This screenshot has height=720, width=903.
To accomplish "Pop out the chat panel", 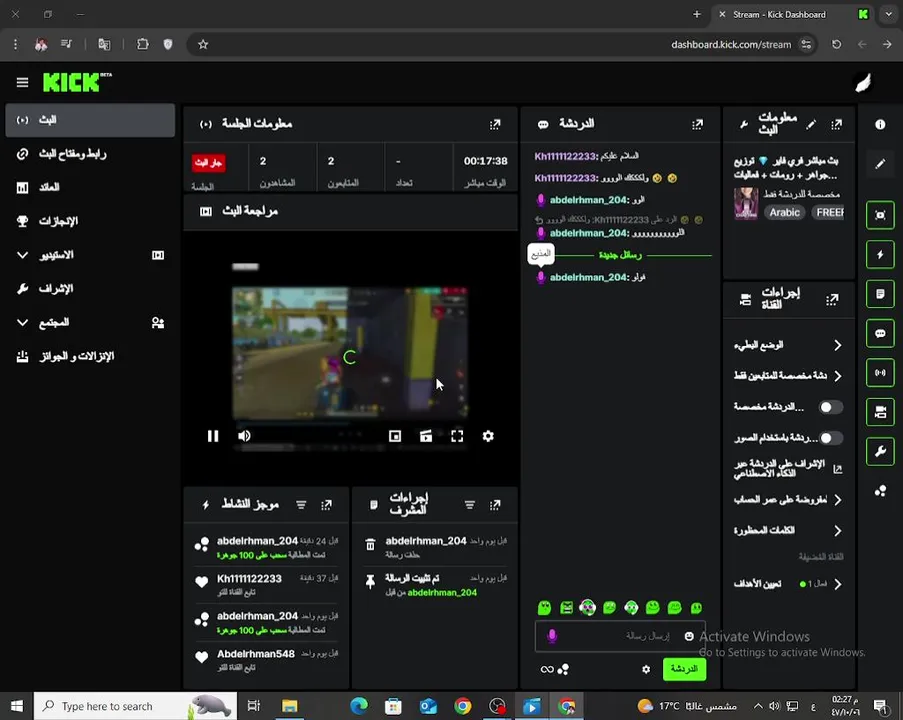I will point(697,124).
